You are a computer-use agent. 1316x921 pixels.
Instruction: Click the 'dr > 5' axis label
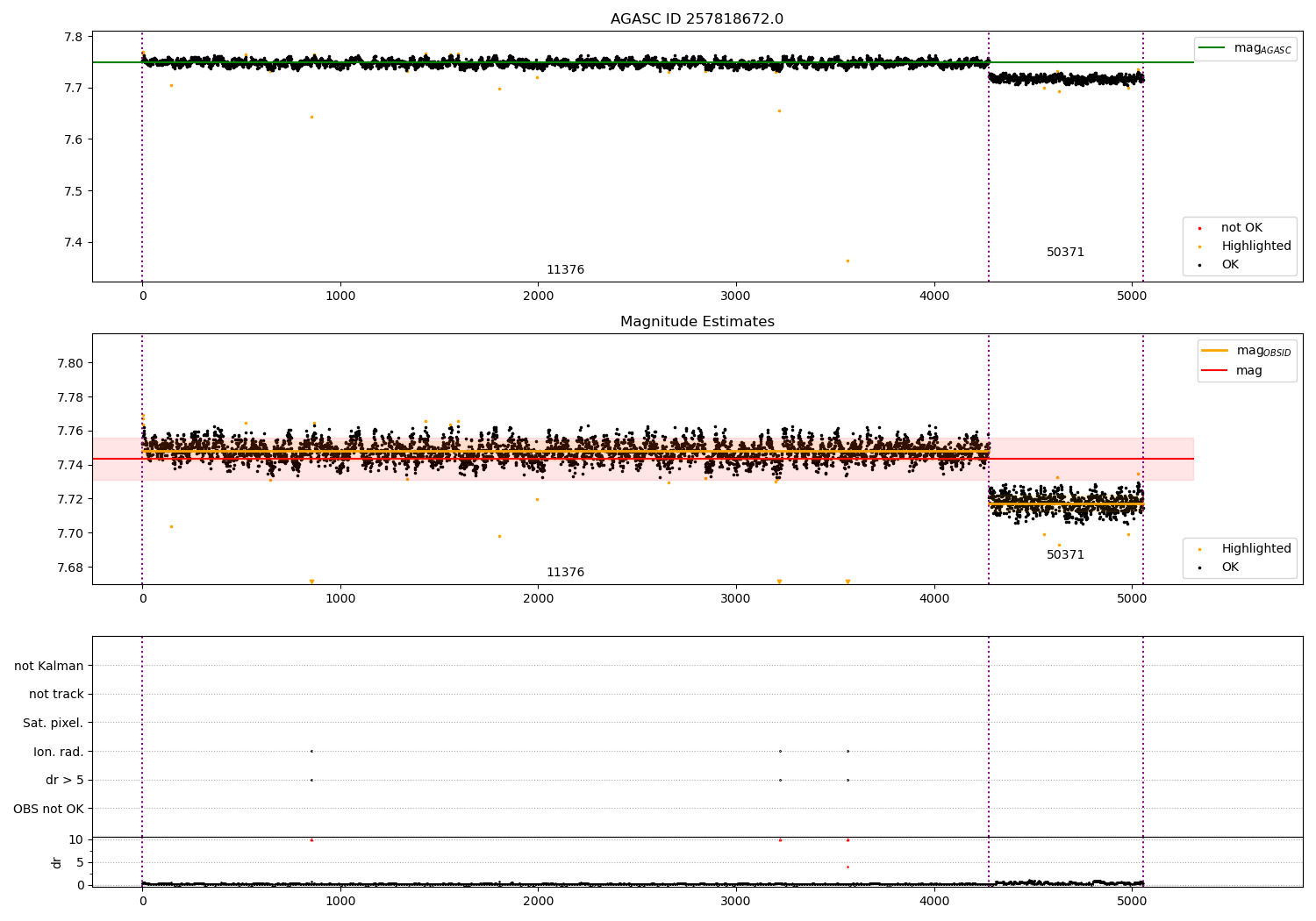point(65,781)
